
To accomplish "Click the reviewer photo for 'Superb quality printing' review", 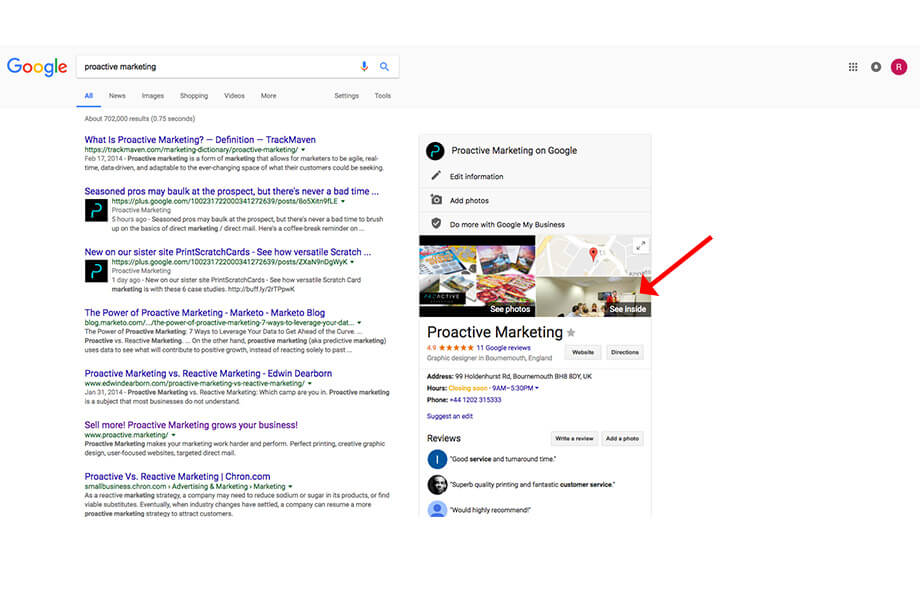I will pyautogui.click(x=437, y=485).
